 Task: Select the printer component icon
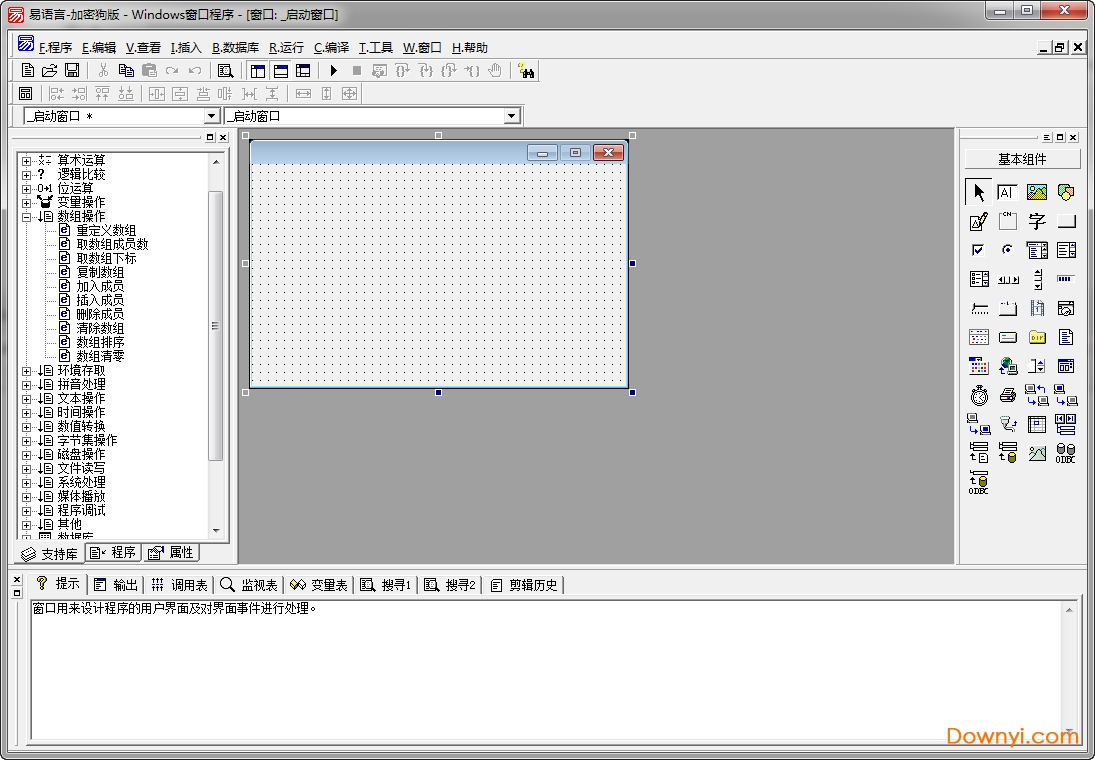pyautogui.click(x=1007, y=394)
